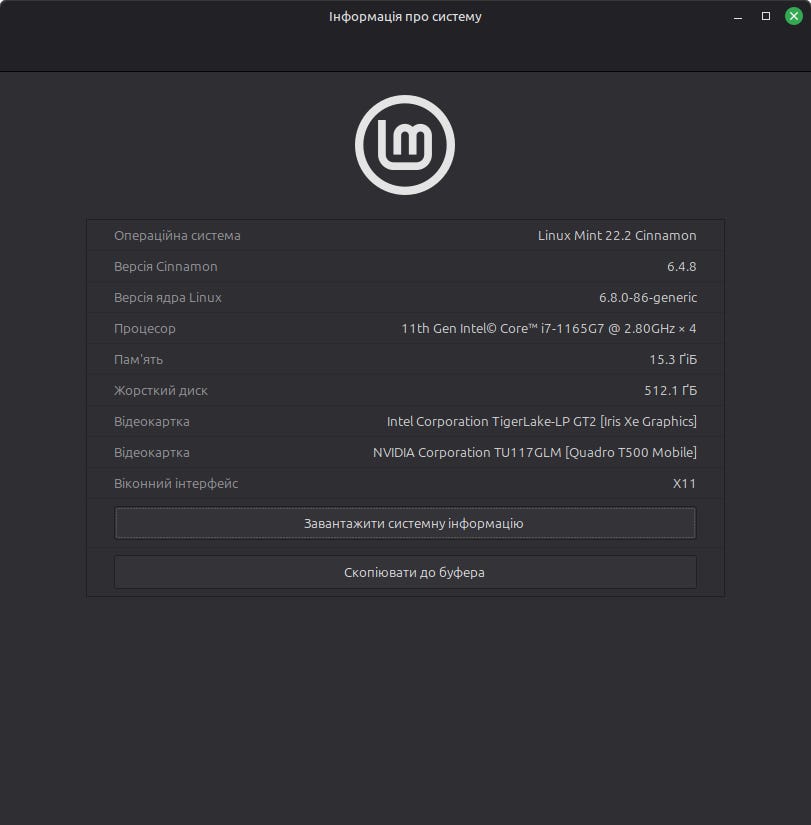Image resolution: width=811 pixels, height=825 pixels.
Task: Click the 'Завантажити системну інформацію' button
Action: (x=405, y=523)
